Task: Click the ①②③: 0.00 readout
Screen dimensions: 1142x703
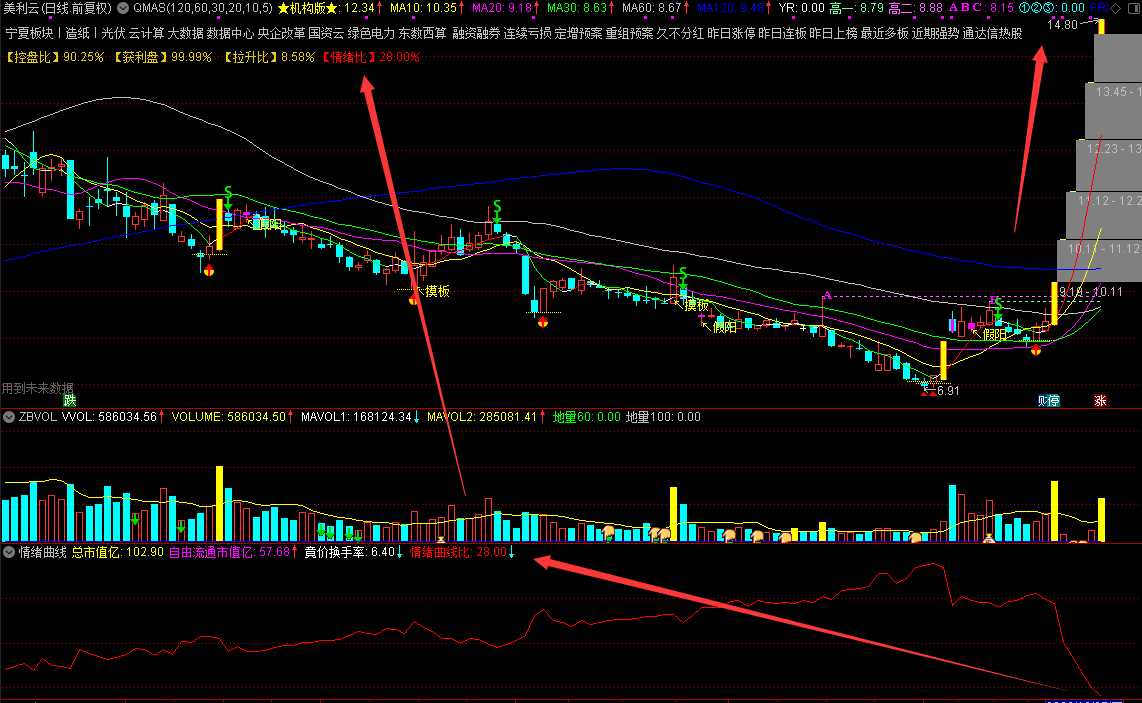Action: 1052,8
